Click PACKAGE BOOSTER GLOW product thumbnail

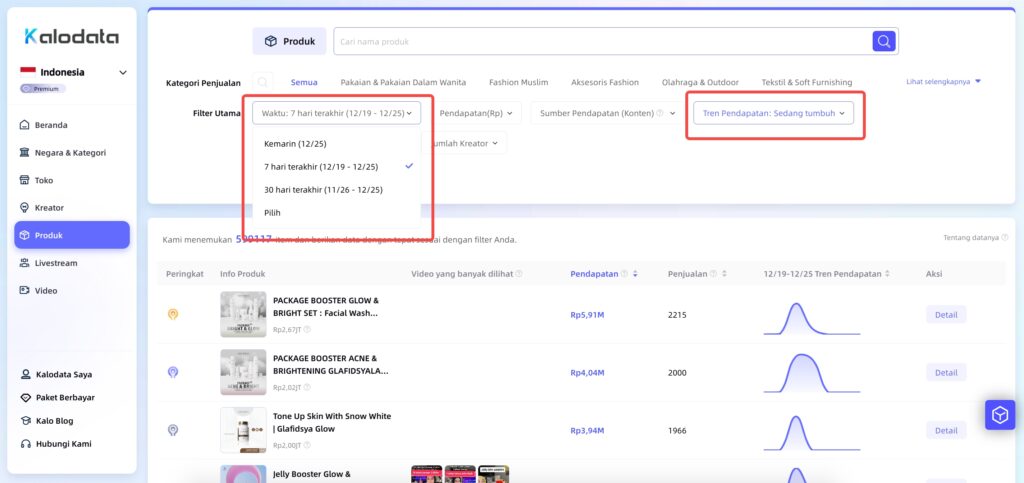click(x=243, y=315)
